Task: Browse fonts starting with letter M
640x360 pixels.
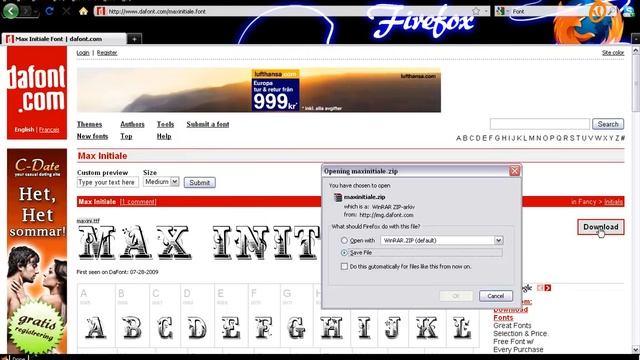Action: (531, 138)
